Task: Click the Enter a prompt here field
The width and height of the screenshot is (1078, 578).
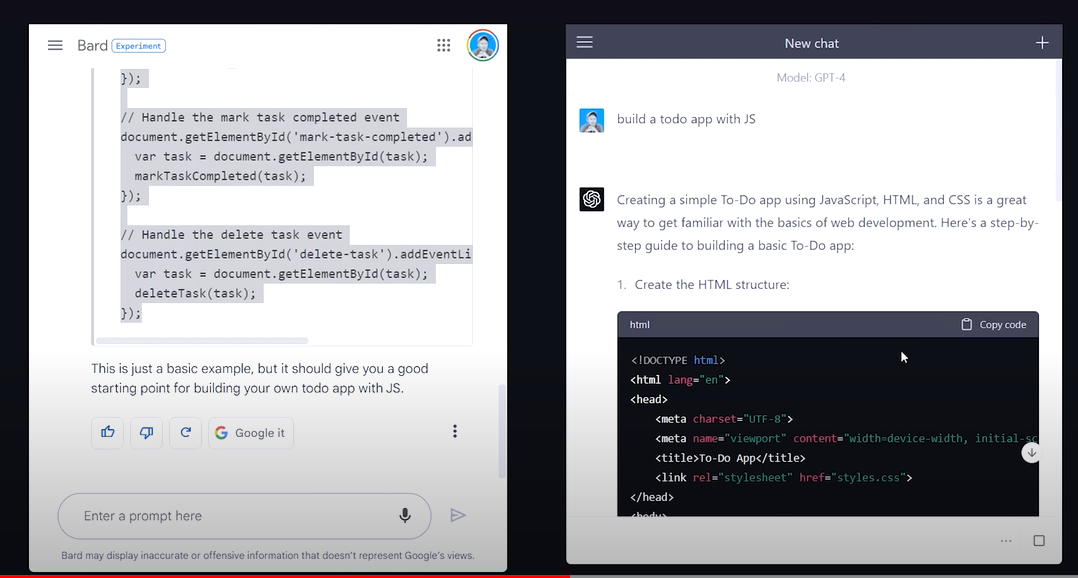Action: pos(244,516)
